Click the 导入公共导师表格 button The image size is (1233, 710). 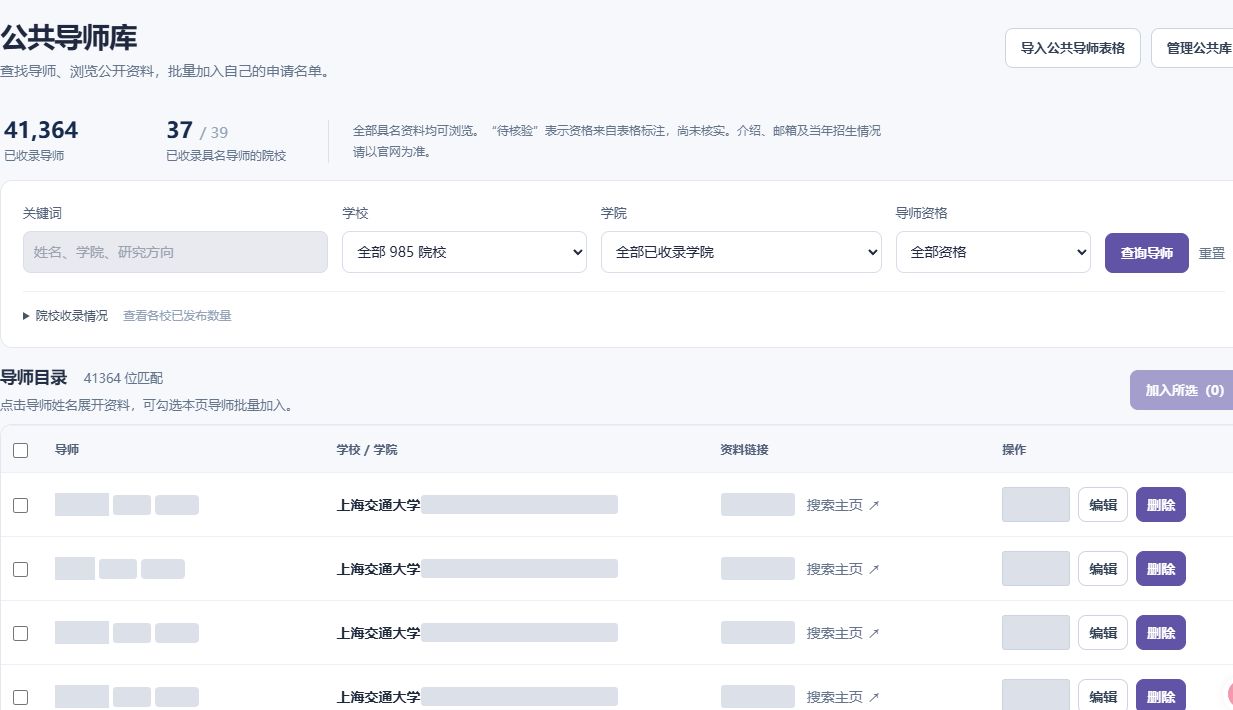pyautogui.click(x=1072, y=48)
